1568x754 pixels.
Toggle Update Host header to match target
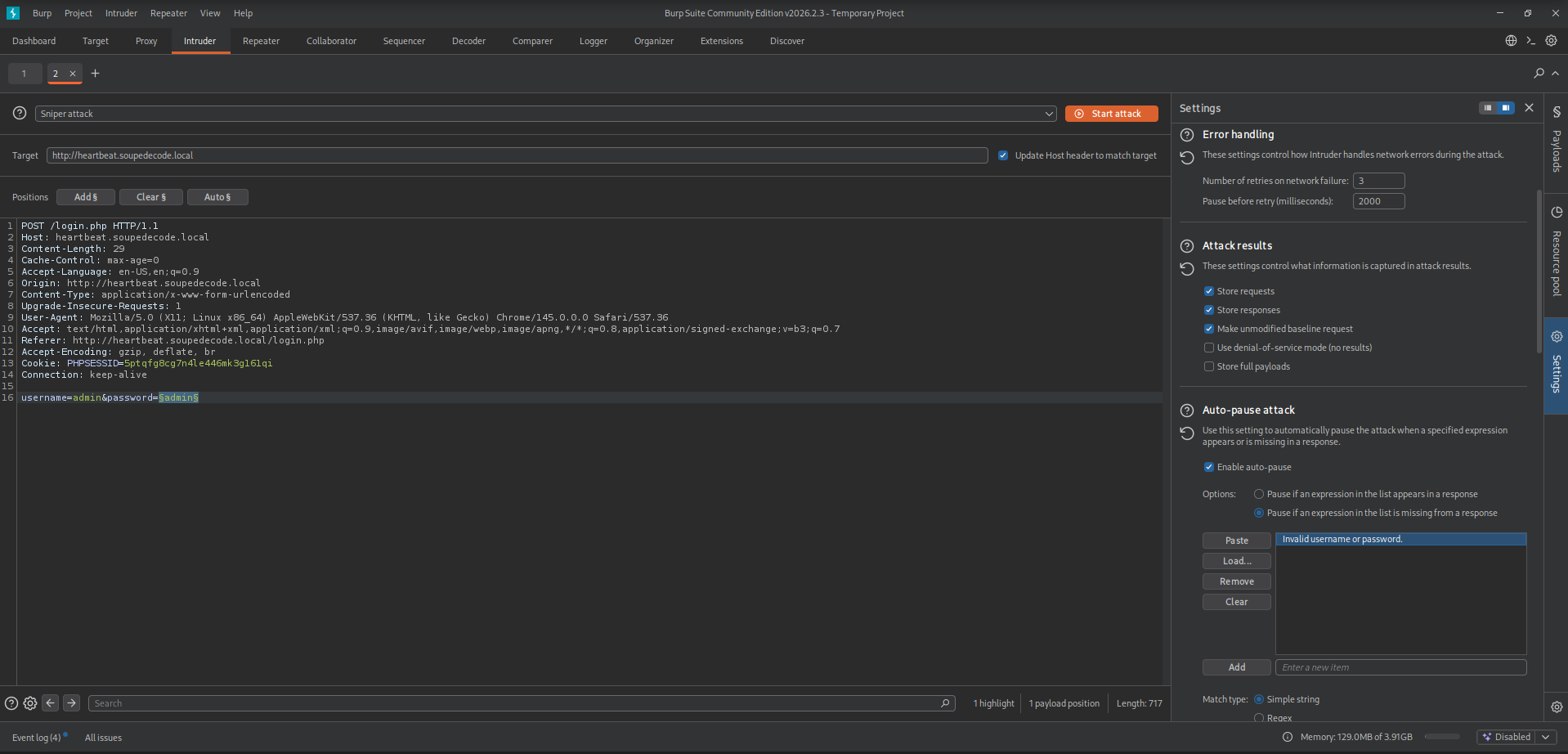(1003, 155)
